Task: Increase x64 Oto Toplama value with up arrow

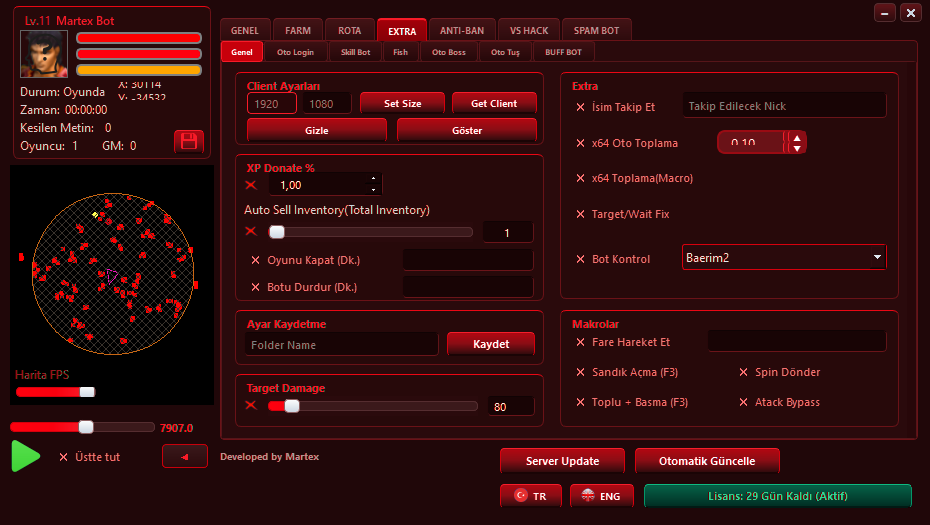Action: [797, 138]
